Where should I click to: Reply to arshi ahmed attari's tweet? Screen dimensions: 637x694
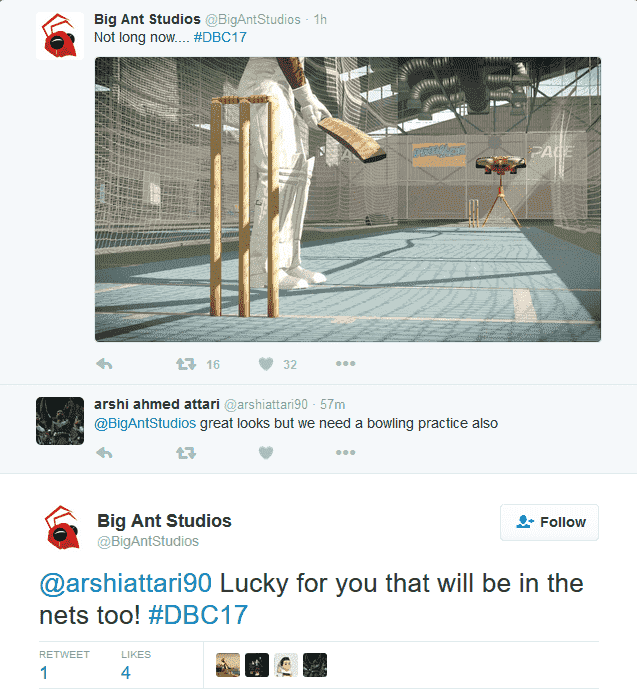pyautogui.click(x=104, y=453)
